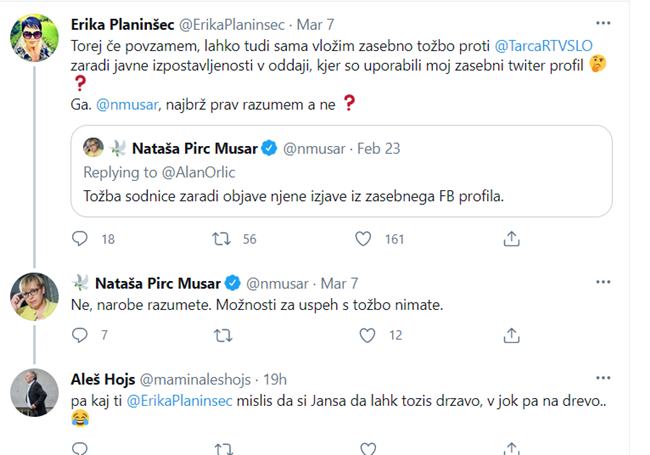Image resolution: width=650 pixels, height=455 pixels.
Task: Reply to Nataša Pirc Musar's Mar 7 tweet
Action: click(x=81, y=336)
